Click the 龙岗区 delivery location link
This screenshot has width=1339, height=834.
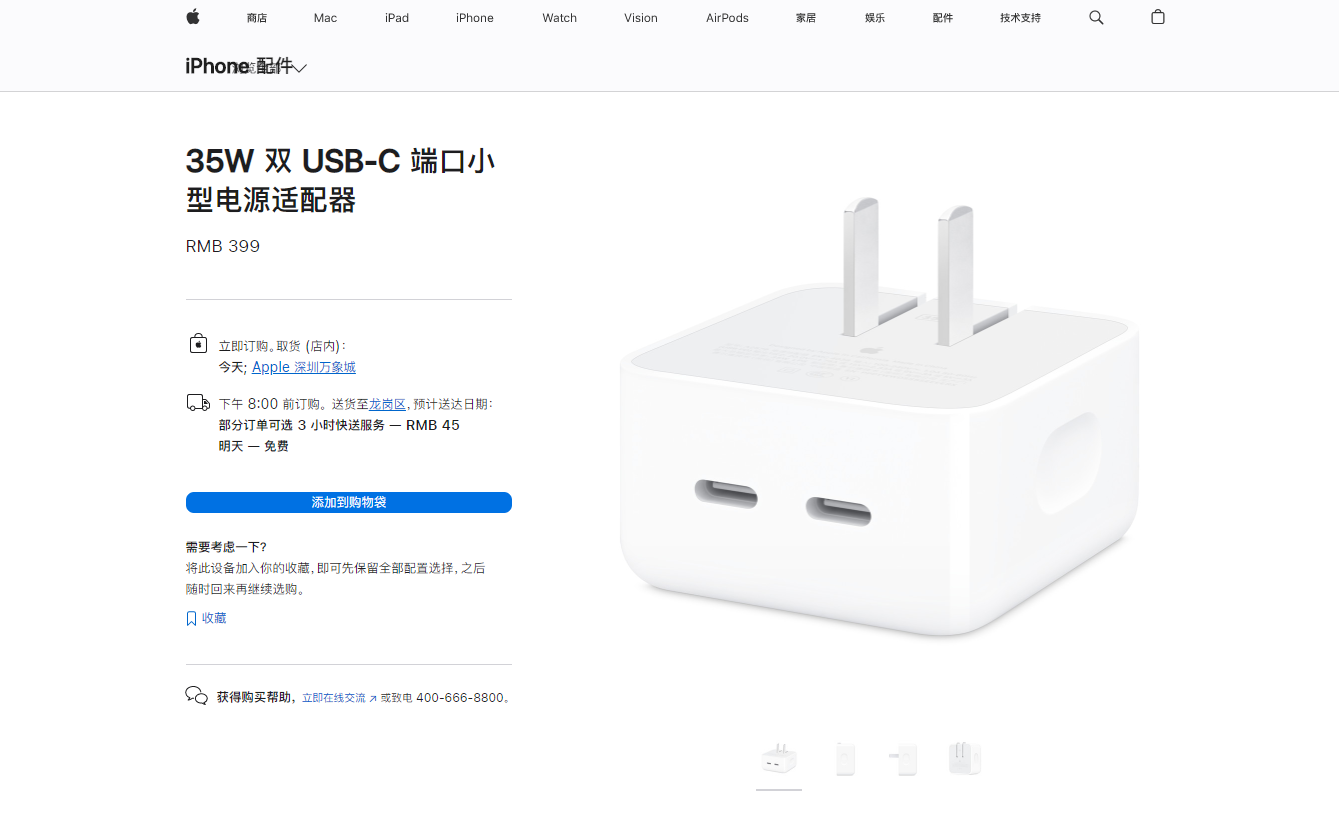pos(387,404)
